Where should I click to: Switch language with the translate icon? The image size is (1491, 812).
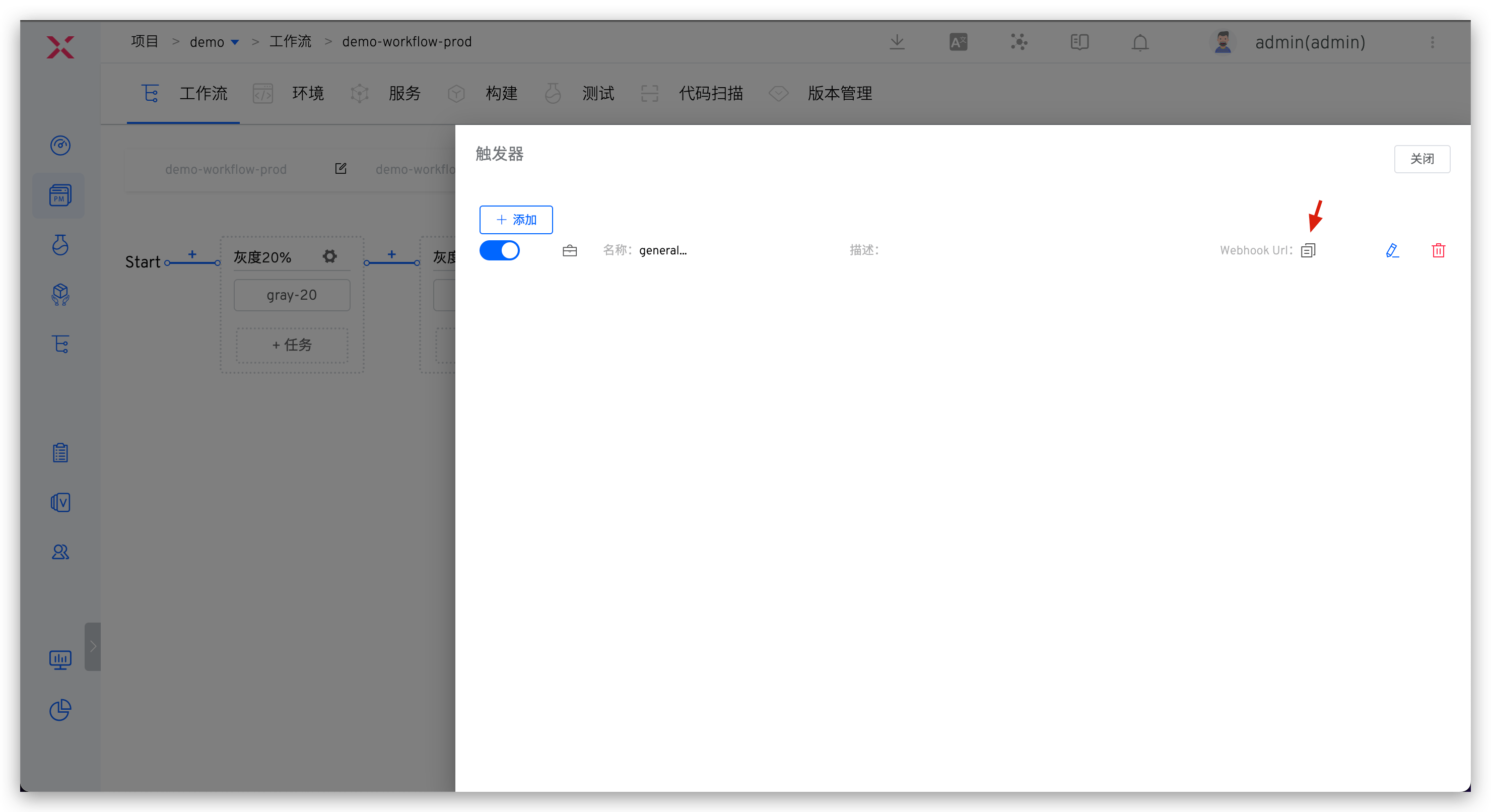click(x=958, y=42)
